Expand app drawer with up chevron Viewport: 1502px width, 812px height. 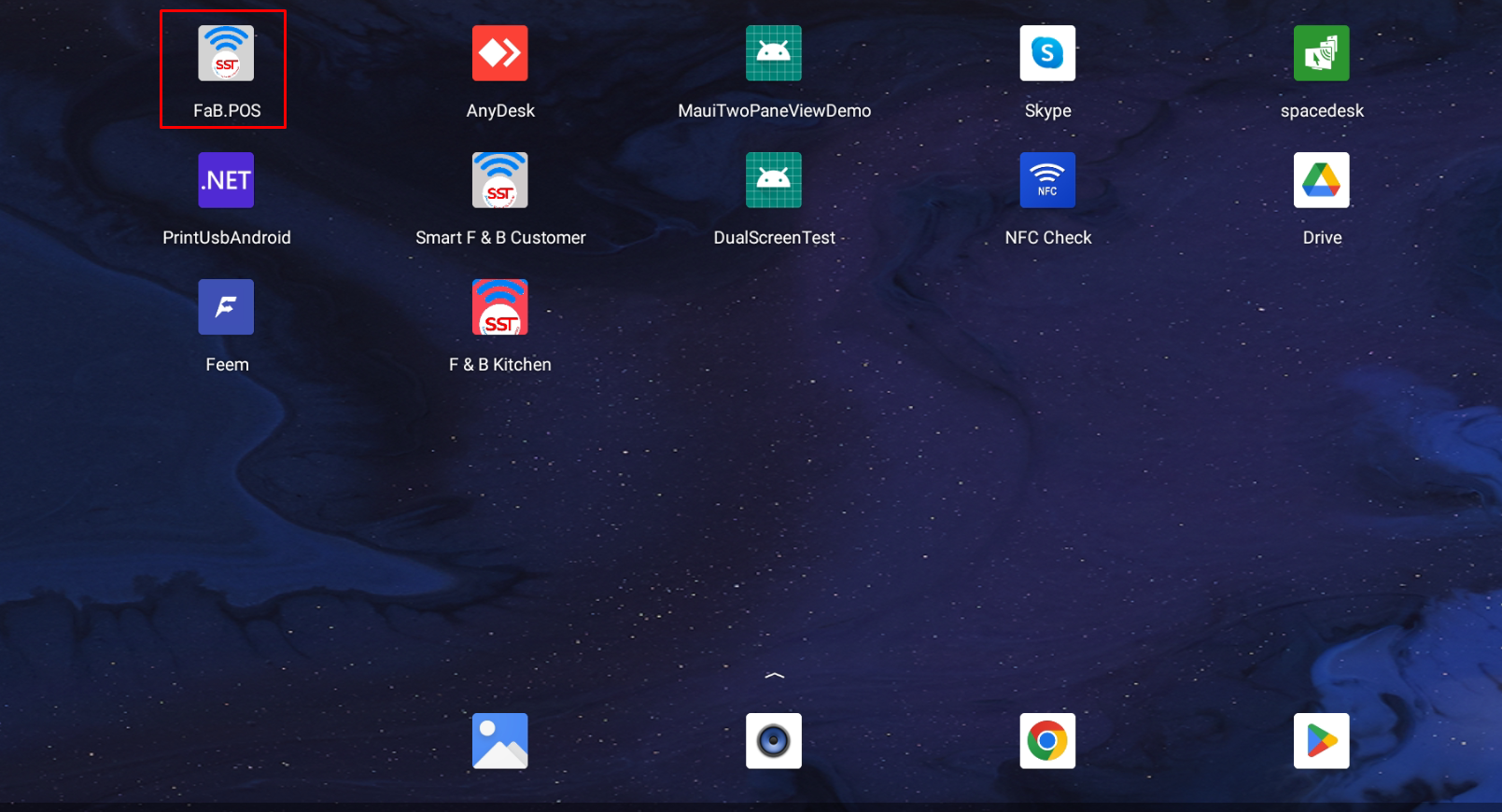(774, 676)
